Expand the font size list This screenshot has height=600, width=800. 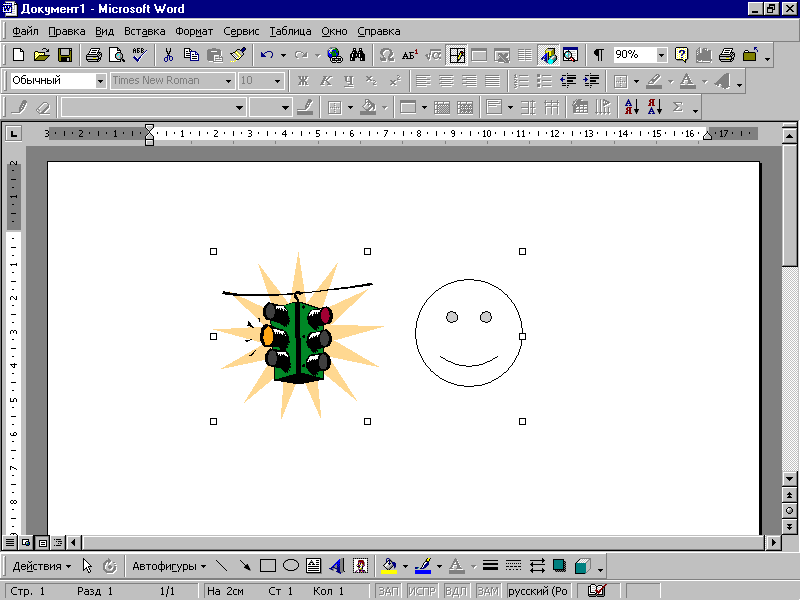pos(278,81)
